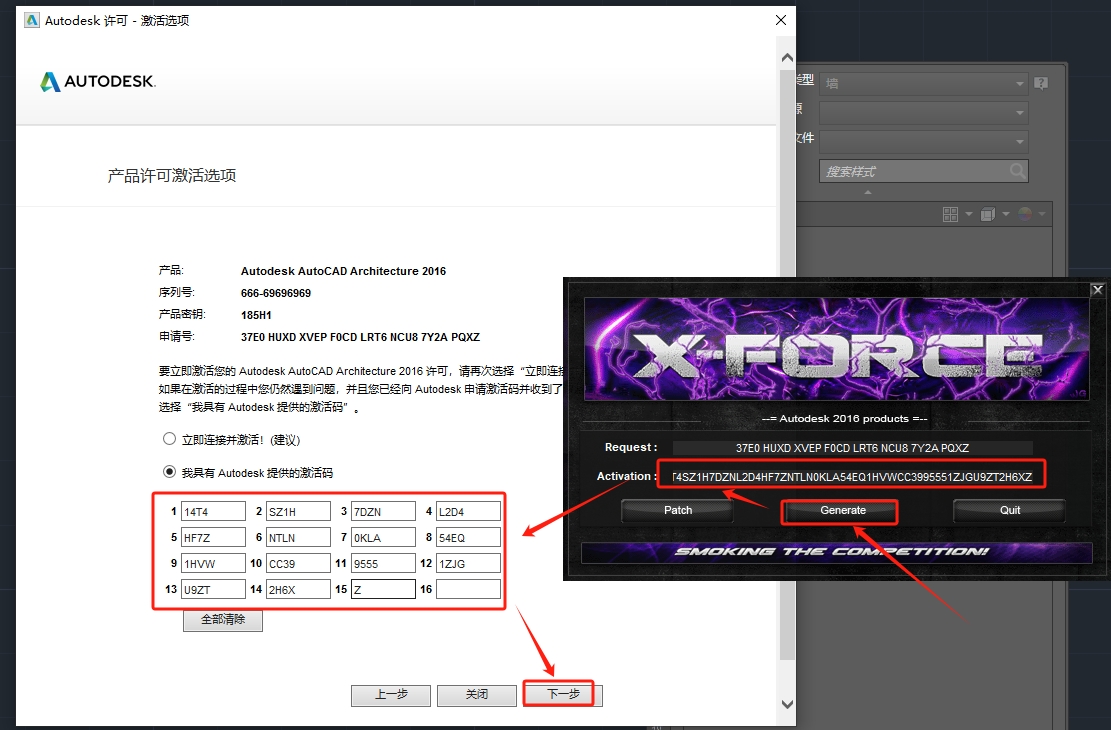Click activation code field 13 containing U9ZT
The image size is (1111, 730).
click(x=213, y=589)
